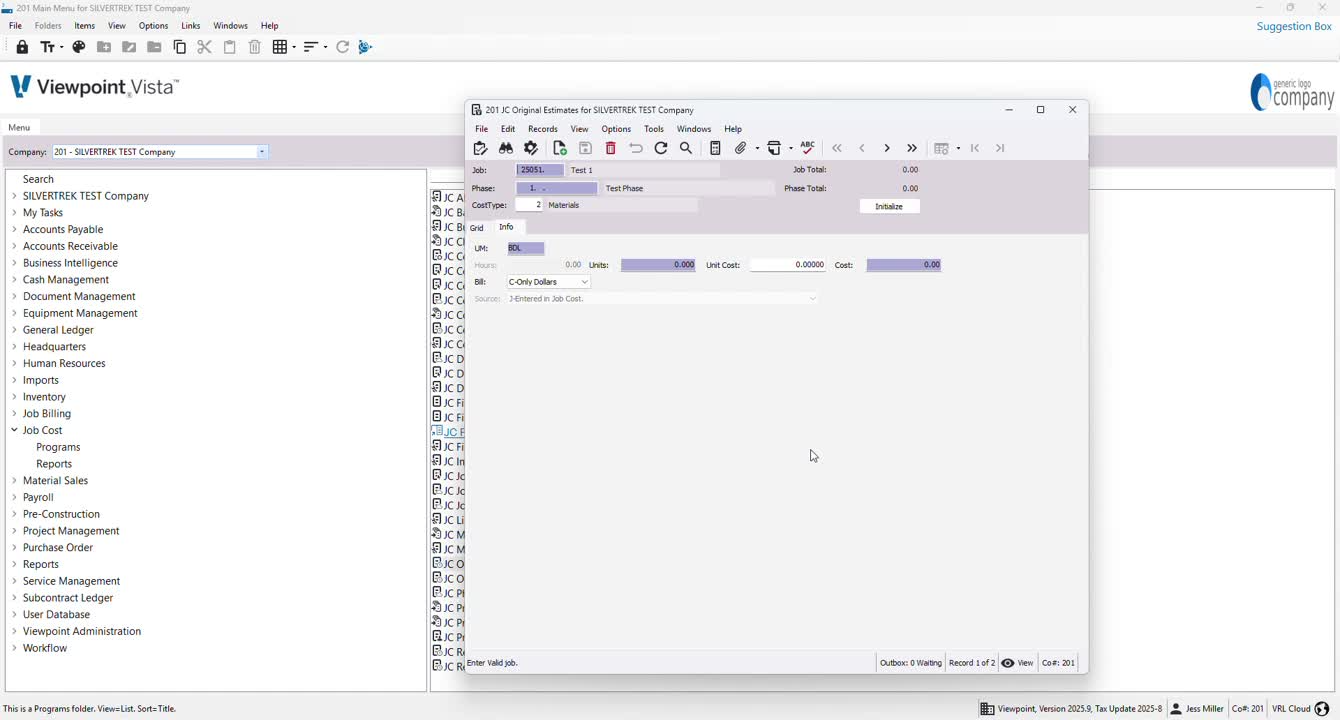
Task: Click the Unit Cost input field
Action: coord(788,265)
